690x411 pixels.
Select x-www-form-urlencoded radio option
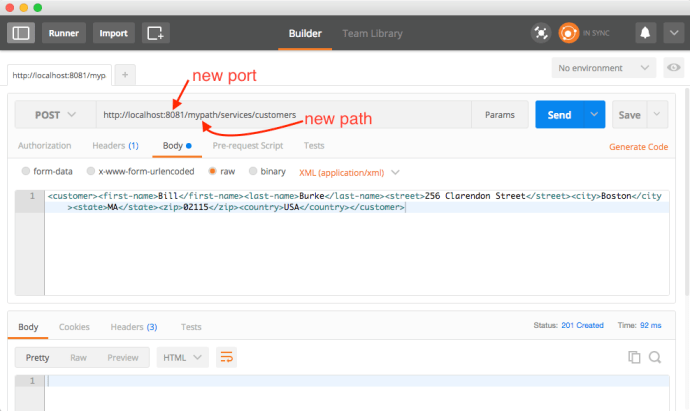[x=91, y=171]
